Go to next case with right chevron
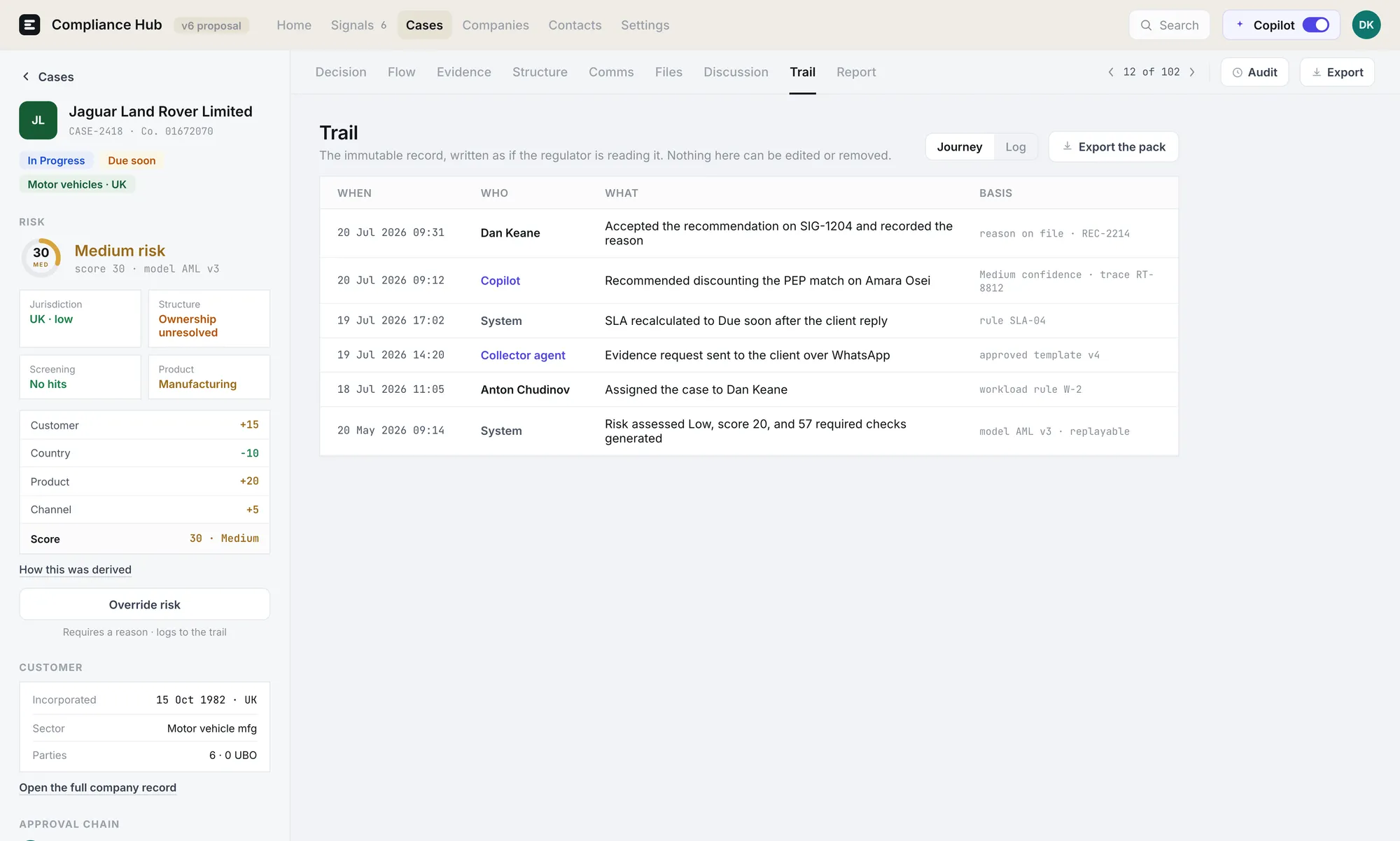The width and height of the screenshot is (1400, 841). point(1192,72)
